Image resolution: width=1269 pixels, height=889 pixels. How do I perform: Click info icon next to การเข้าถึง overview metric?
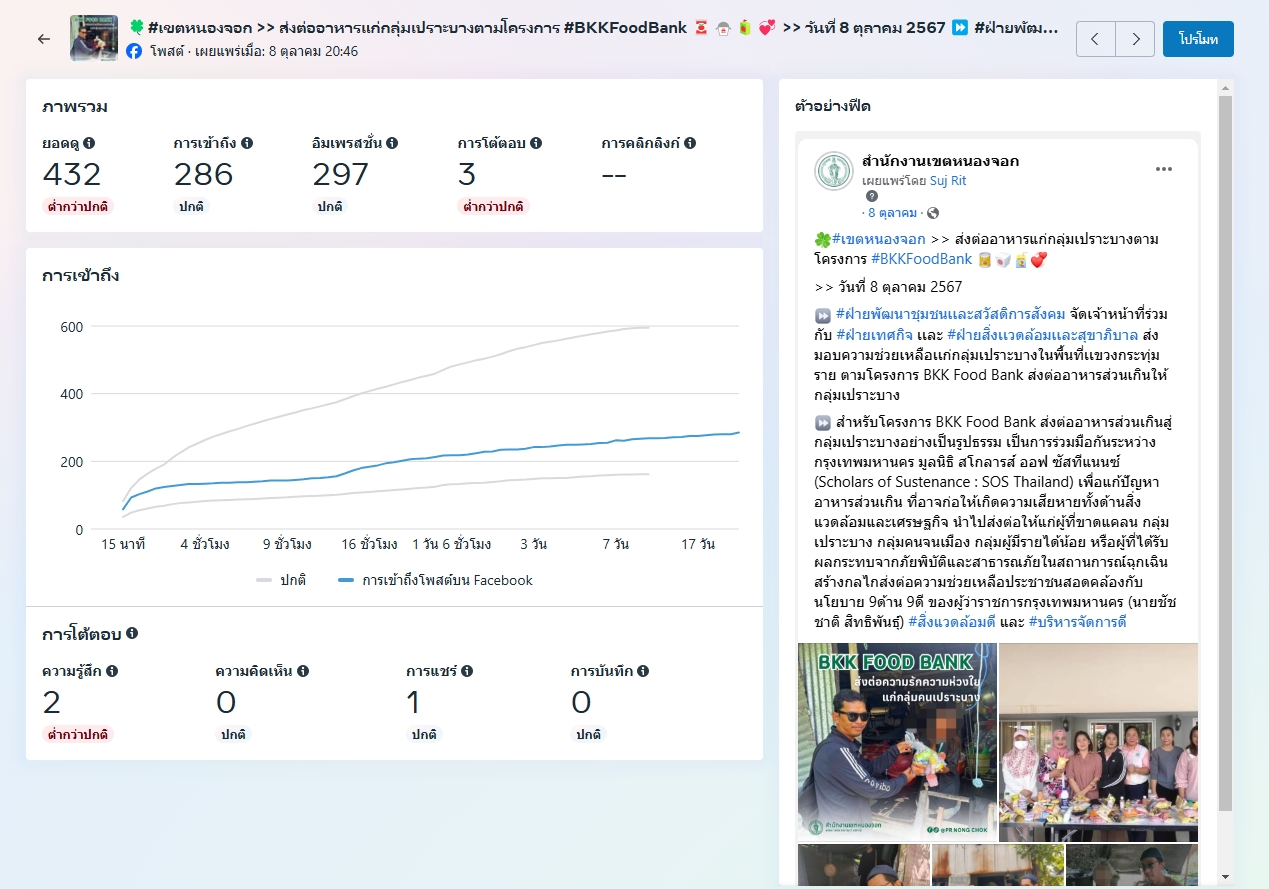coord(247,143)
